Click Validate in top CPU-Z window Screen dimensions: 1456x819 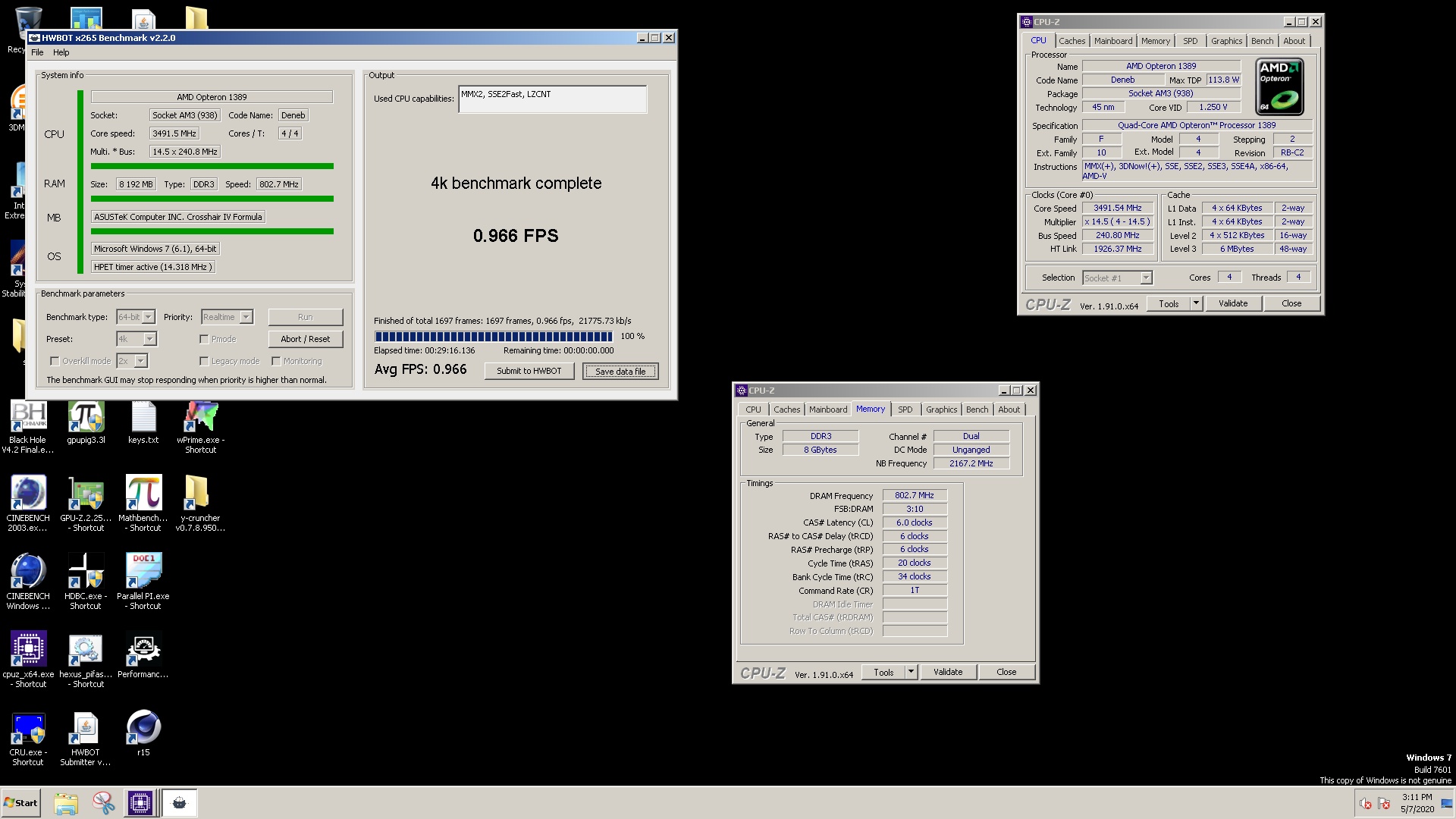tap(1233, 303)
